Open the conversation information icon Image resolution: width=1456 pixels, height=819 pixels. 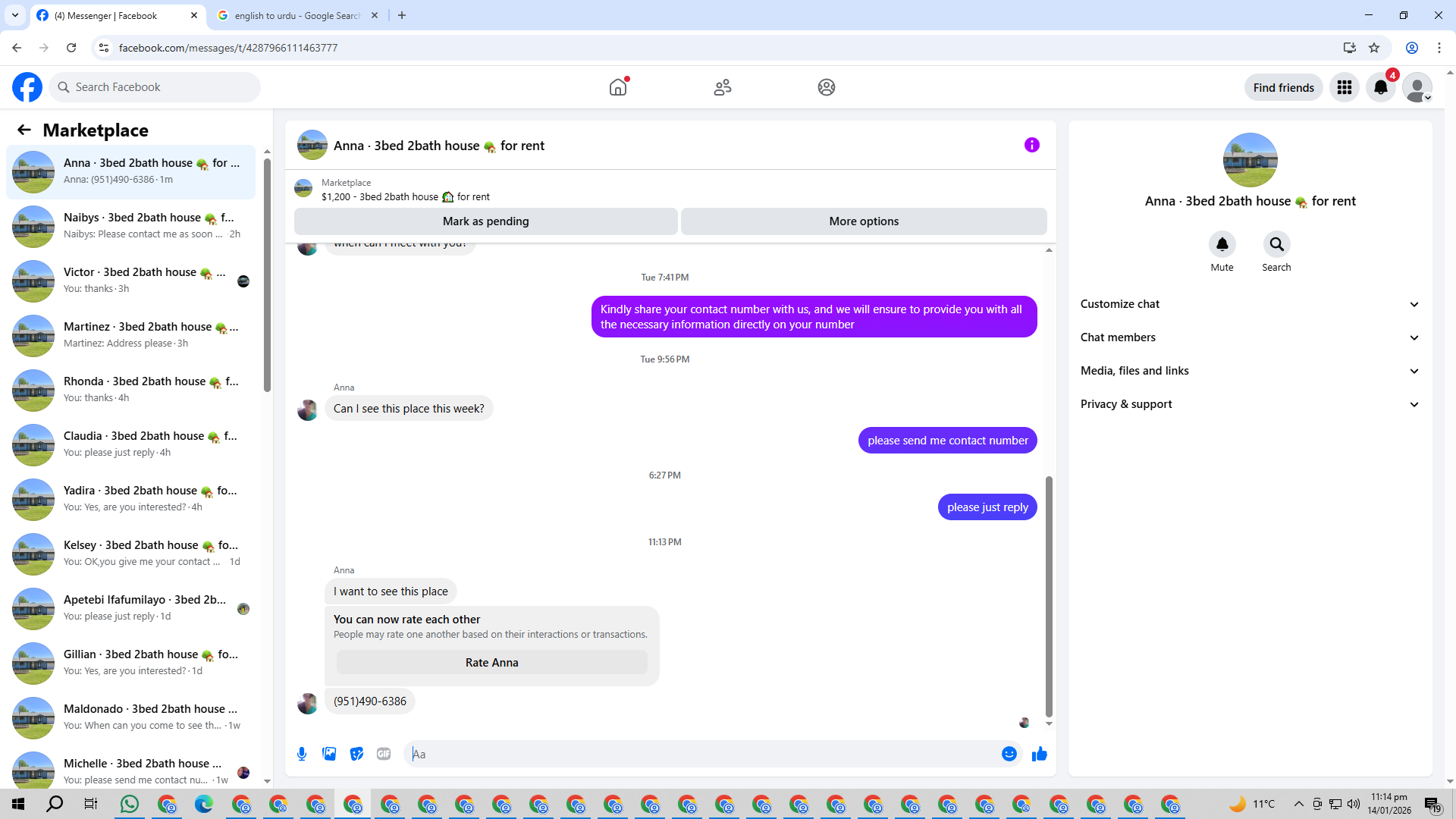point(1031,145)
